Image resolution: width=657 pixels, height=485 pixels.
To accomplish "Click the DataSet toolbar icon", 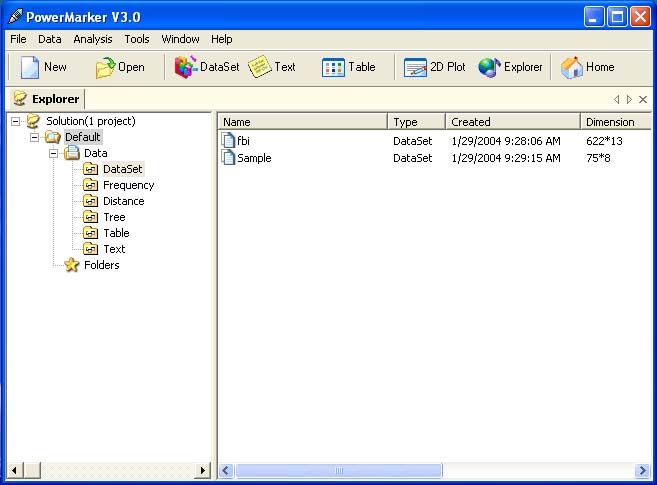I will 186,67.
